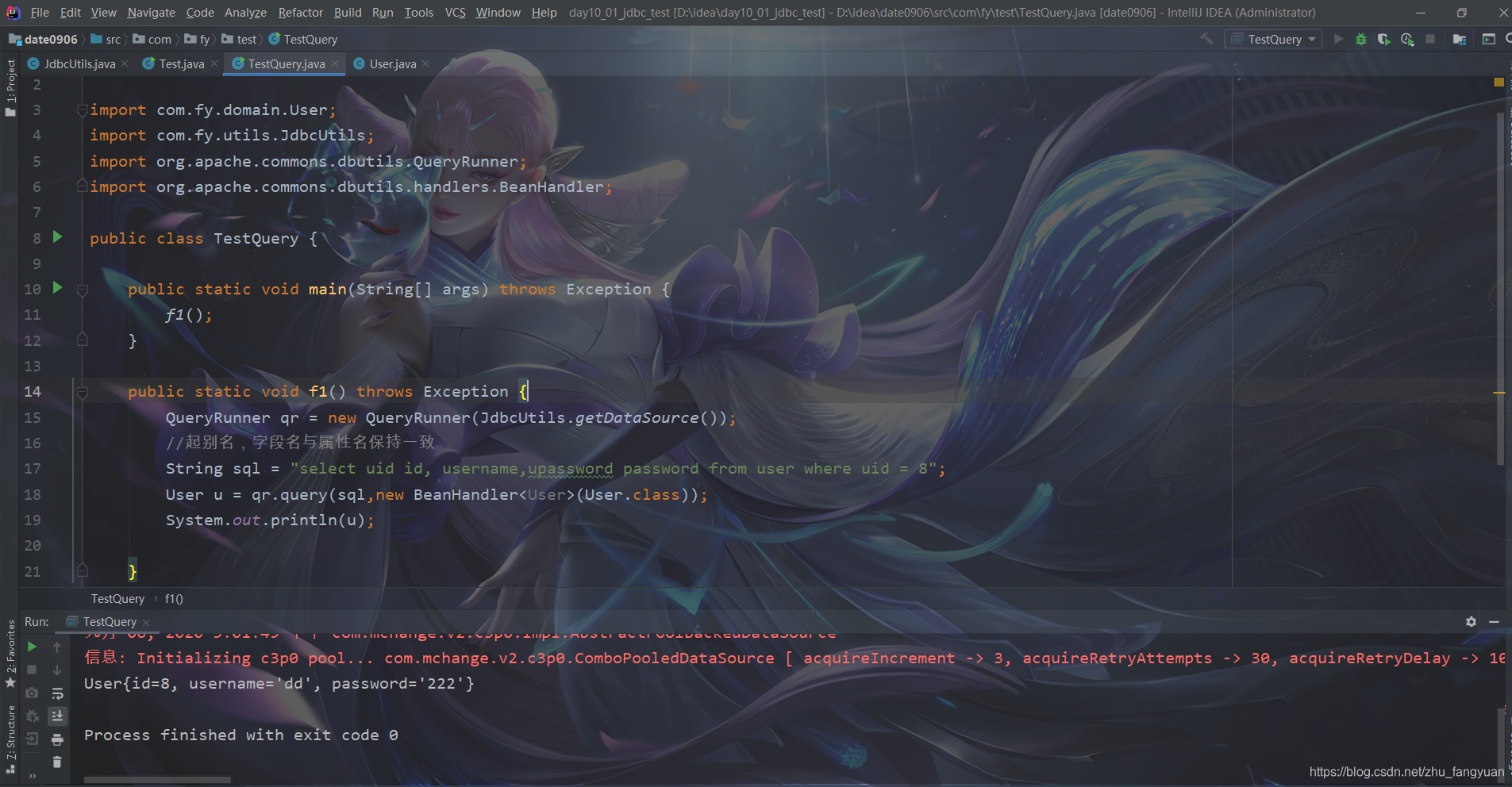This screenshot has width=1512, height=787.
Task: Click the test breadcrumb folder
Action: (240, 39)
